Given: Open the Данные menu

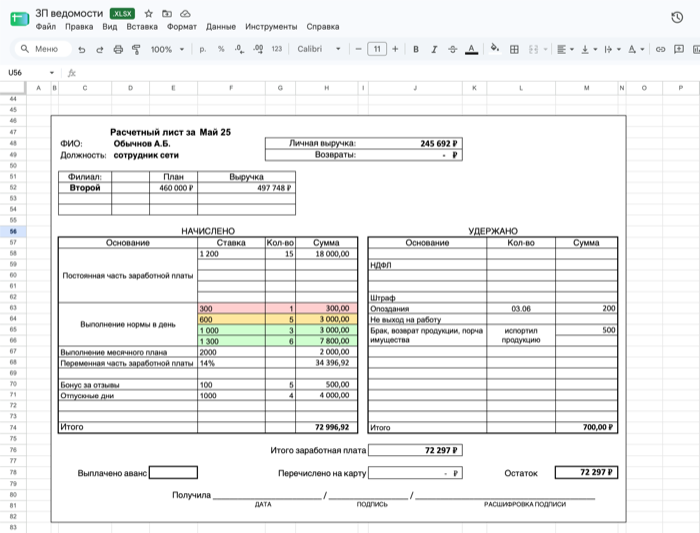Looking at the screenshot, I should tap(221, 27).
